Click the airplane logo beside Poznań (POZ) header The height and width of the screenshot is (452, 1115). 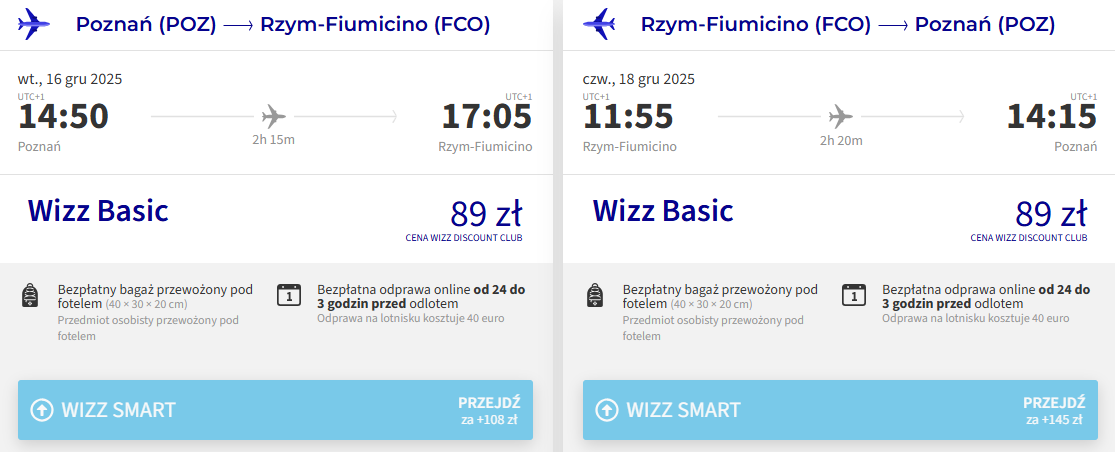[35, 23]
